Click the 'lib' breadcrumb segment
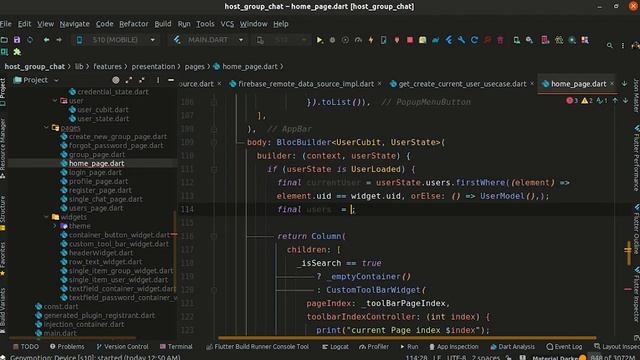This screenshot has width=640, height=360. [x=79, y=66]
